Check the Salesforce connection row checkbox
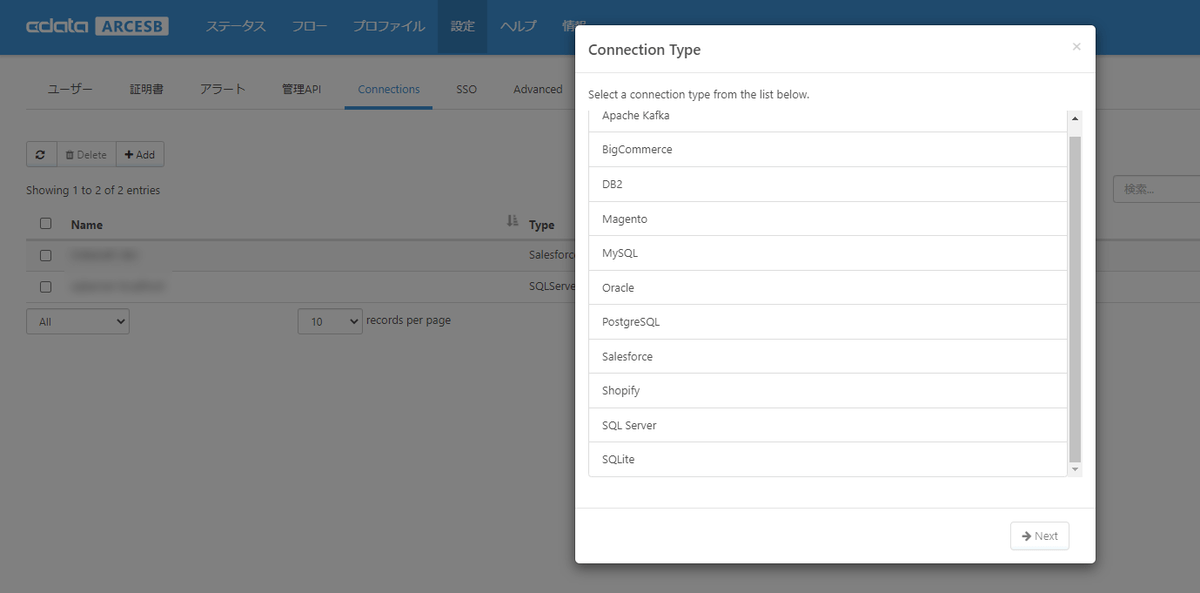Image resolution: width=1200 pixels, height=593 pixels. click(x=45, y=256)
